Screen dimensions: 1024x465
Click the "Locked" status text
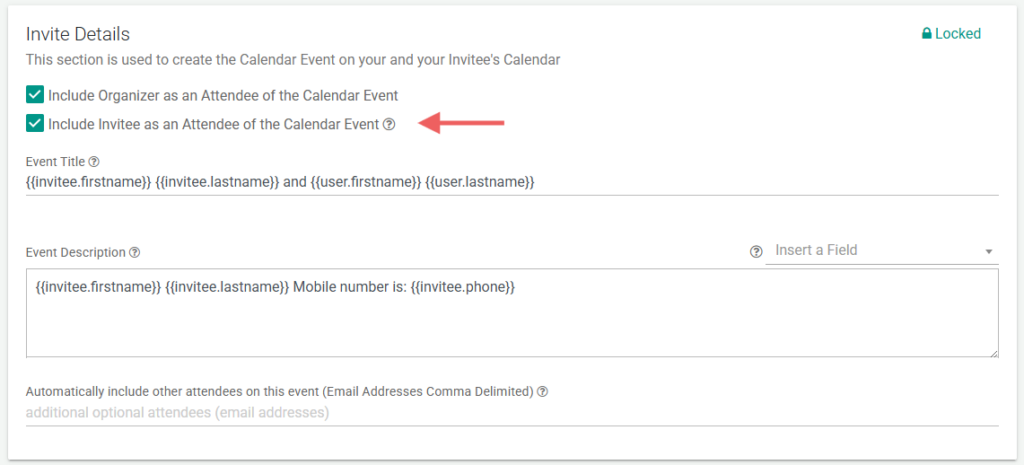[x=958, y=34]
